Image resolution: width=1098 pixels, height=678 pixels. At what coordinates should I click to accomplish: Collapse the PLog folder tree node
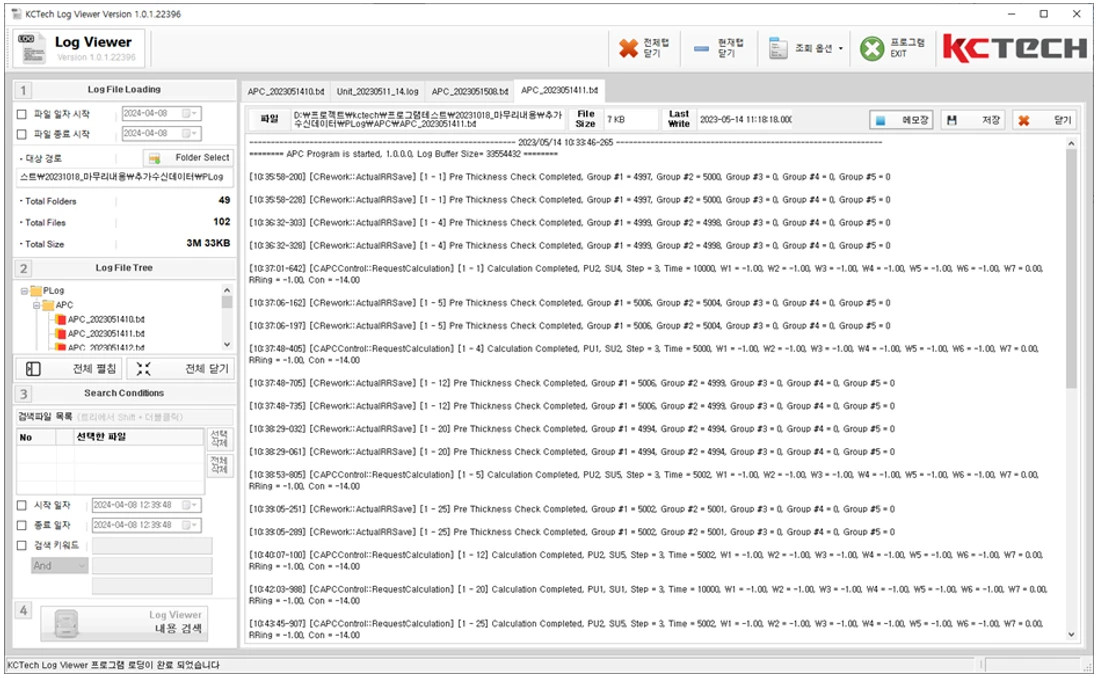[x=25, y=291]
